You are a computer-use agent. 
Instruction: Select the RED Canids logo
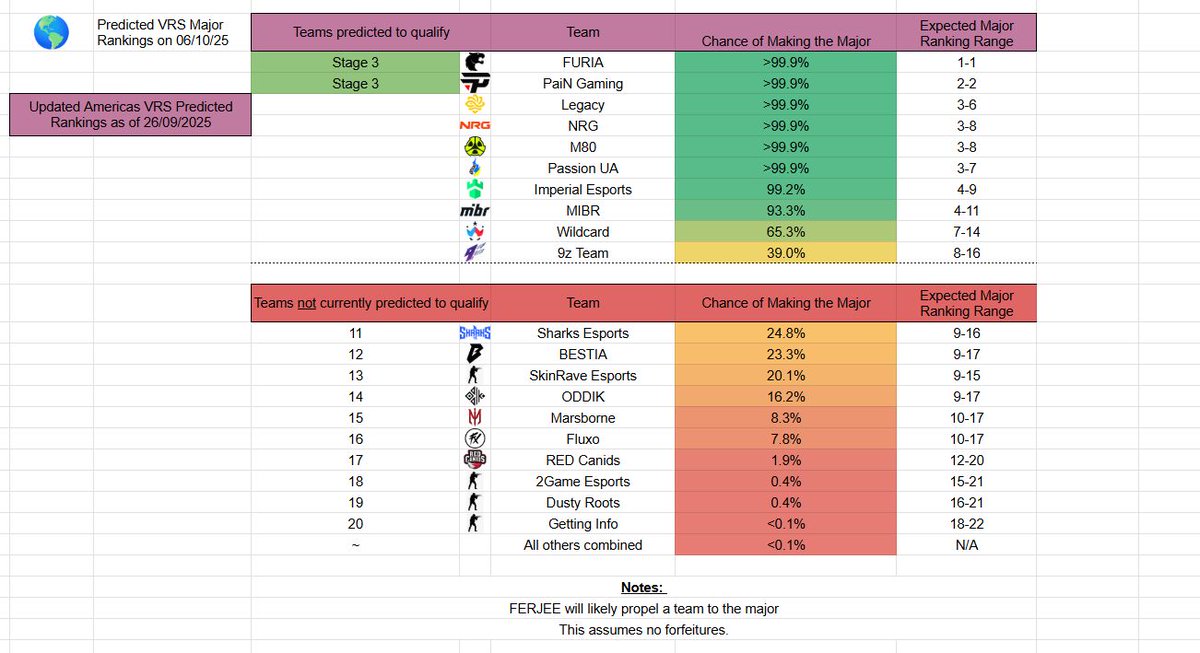coord(474,460)
